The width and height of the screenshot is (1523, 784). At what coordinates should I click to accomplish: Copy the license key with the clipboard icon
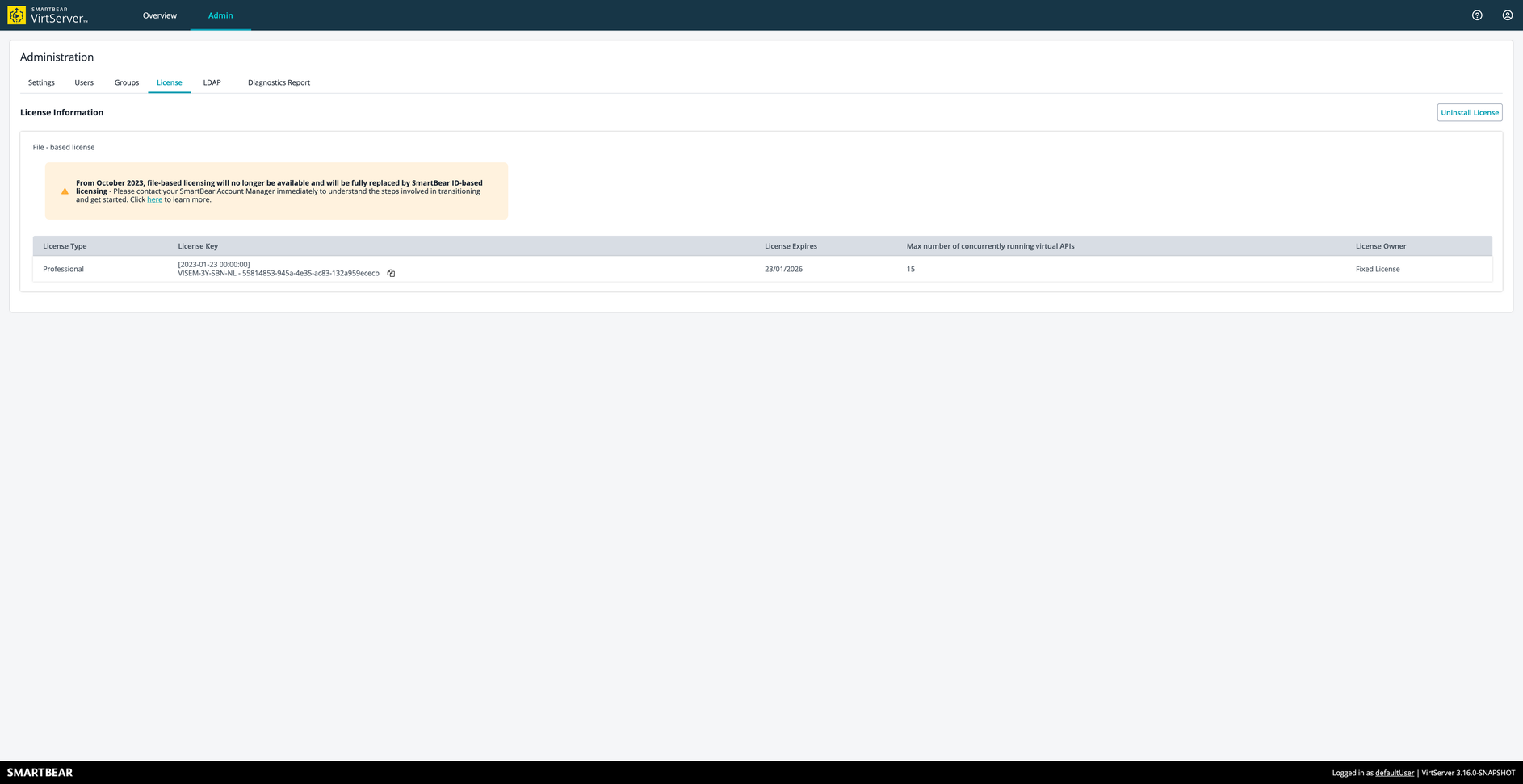[391, 274]
